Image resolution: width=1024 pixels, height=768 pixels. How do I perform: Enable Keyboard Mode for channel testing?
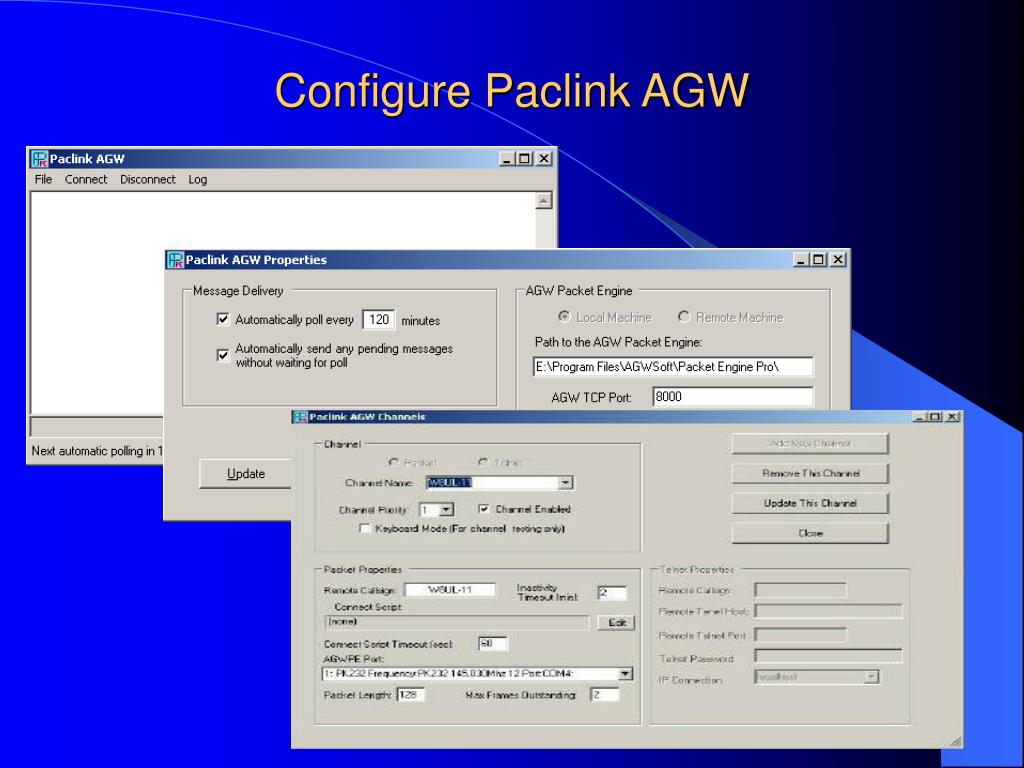(365, 528)
